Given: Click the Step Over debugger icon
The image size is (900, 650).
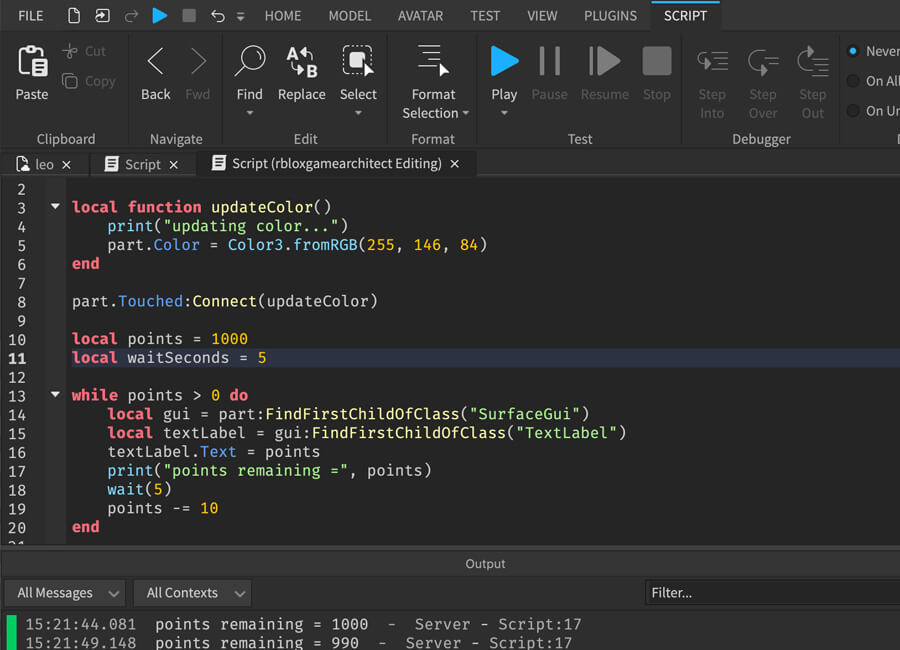Looking at the screenshot, I should click(763, 62).
